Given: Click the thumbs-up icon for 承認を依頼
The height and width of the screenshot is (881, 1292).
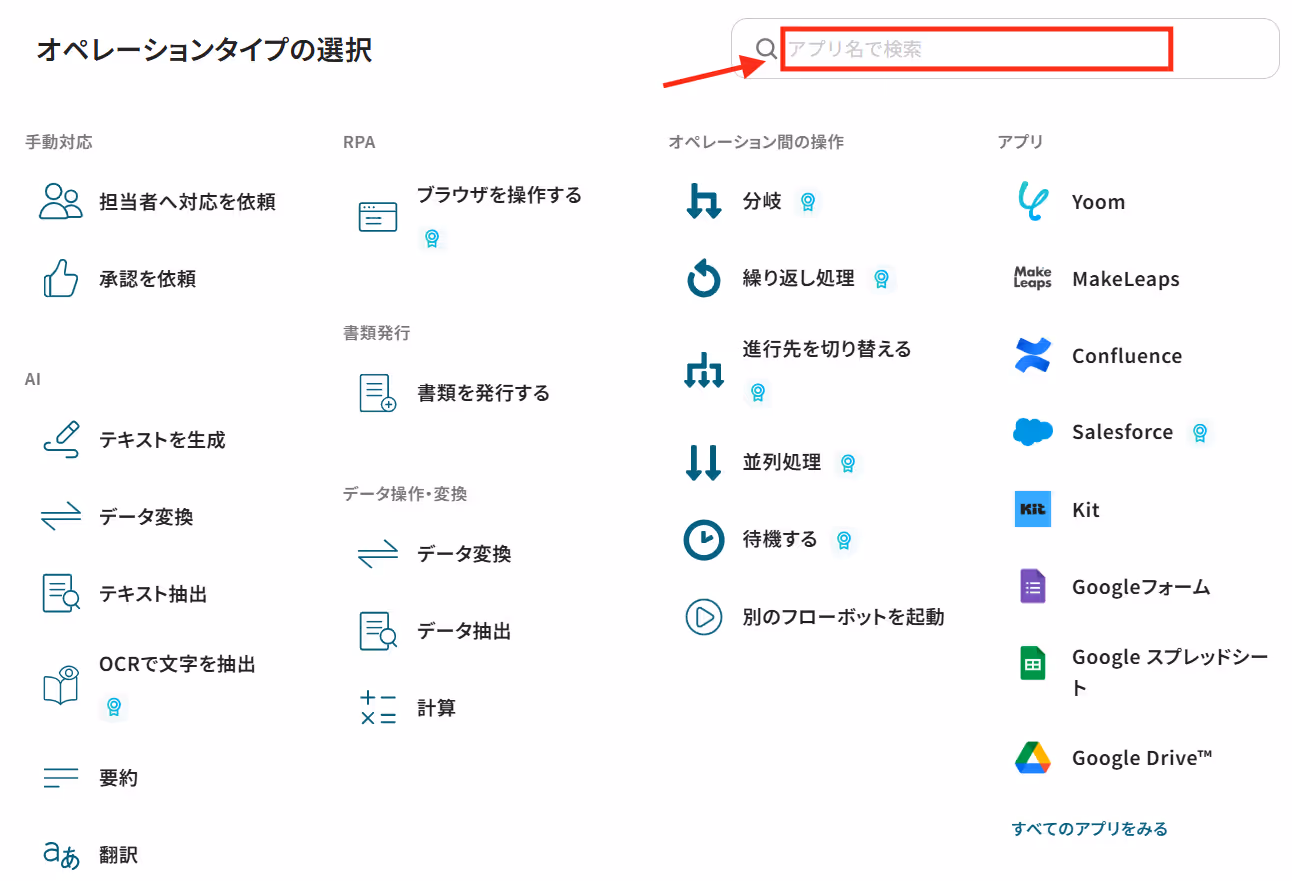Looking at the screenshot, I should pyautogui.click(x=61, y=278).
